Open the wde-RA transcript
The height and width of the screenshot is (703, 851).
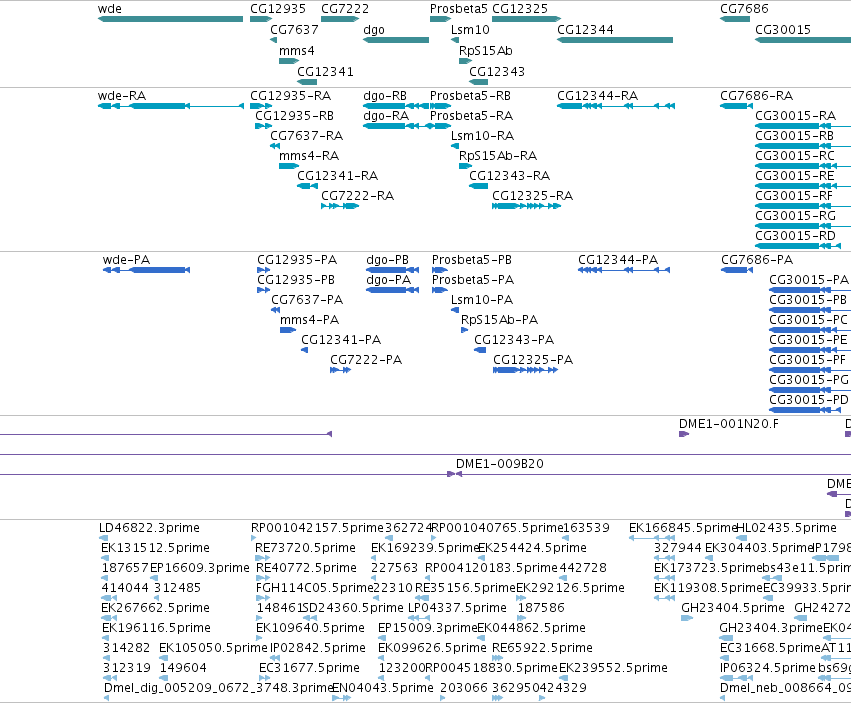click(170, 106)
